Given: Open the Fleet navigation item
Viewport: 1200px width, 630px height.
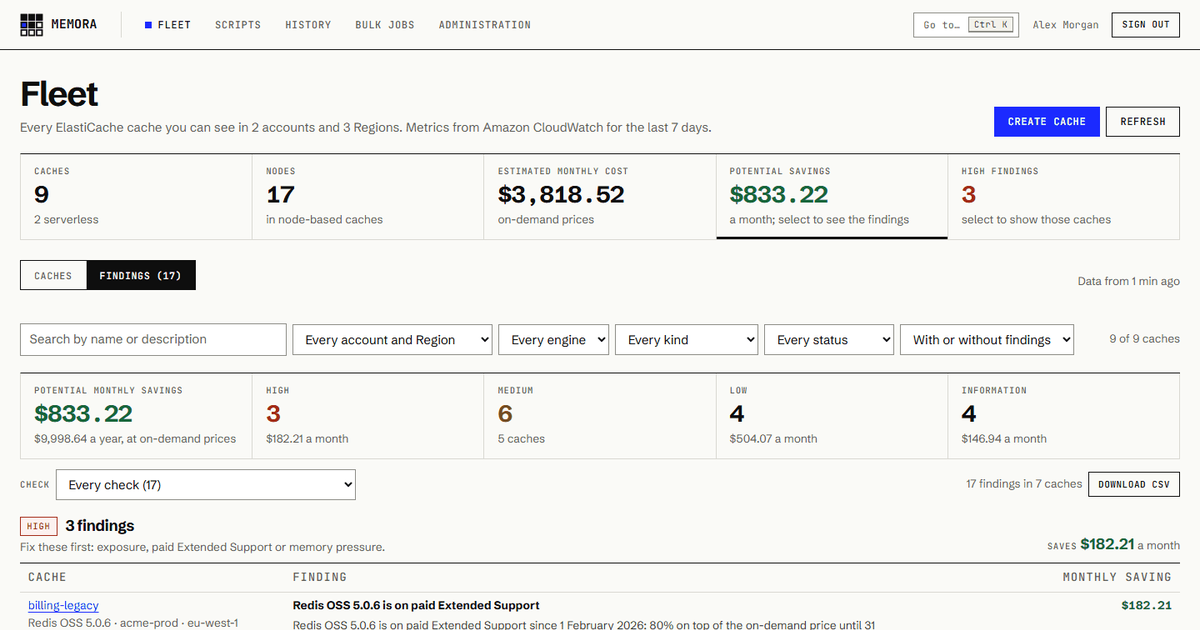Looking at the screenshot, I should point(167,25).
